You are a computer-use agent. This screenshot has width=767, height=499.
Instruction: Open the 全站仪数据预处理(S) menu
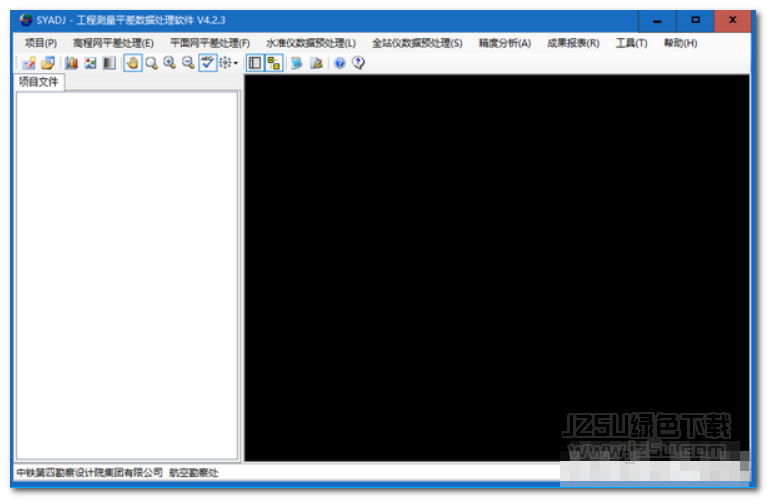coord(417,44)
